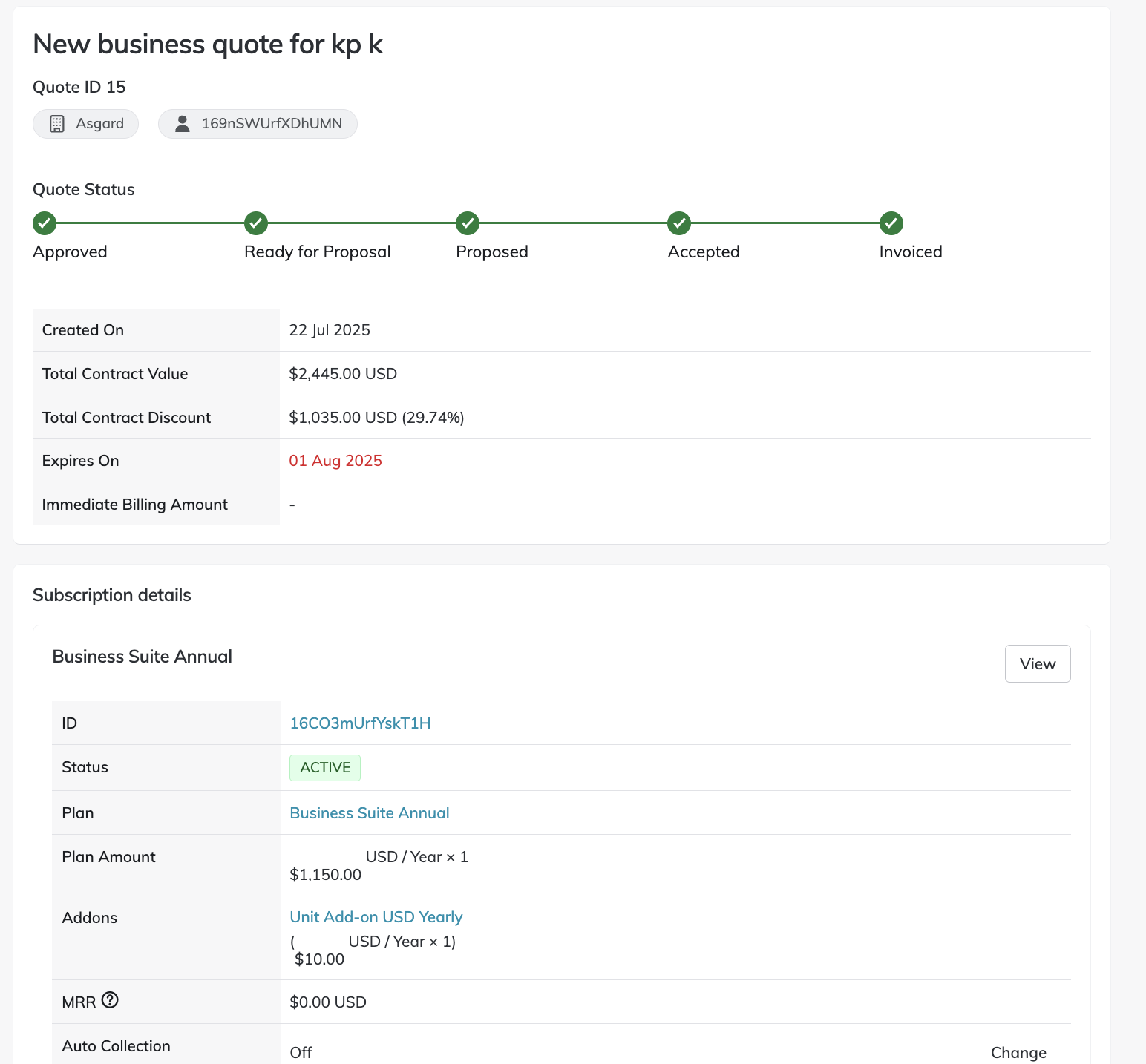Click the Quote ID 15 label
This screenshot has height=1064, width=1146.
click(x=79, y=88)
